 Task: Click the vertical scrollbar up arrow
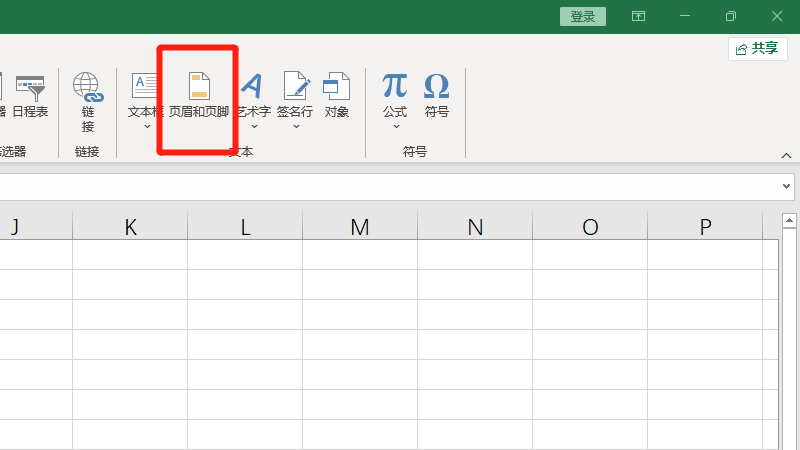(x=789, y=220)
